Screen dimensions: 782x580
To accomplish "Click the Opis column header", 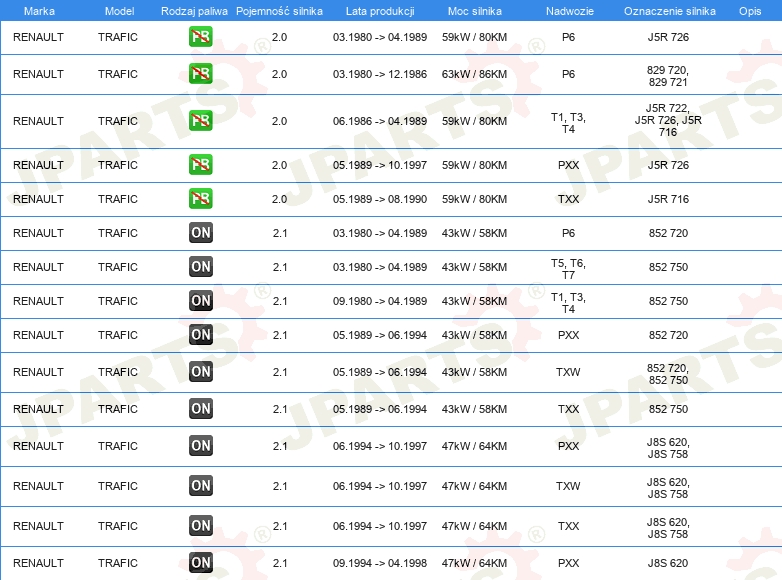I will click(750, 11).
